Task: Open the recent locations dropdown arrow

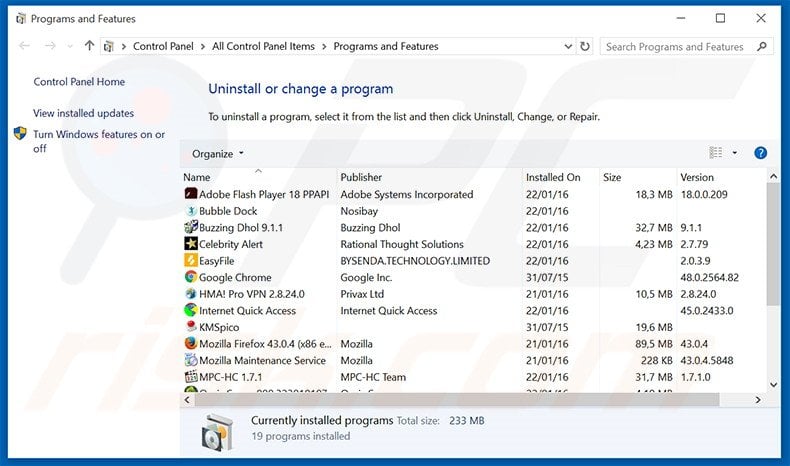Action: click(70, 46)
